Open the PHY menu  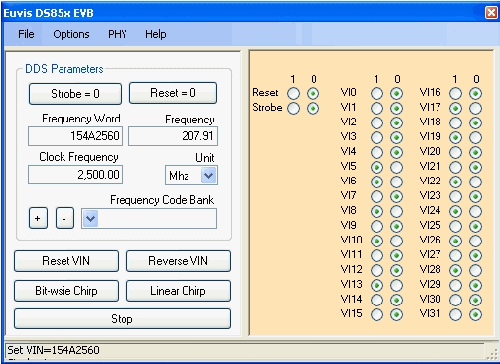[x=117, y=34]
